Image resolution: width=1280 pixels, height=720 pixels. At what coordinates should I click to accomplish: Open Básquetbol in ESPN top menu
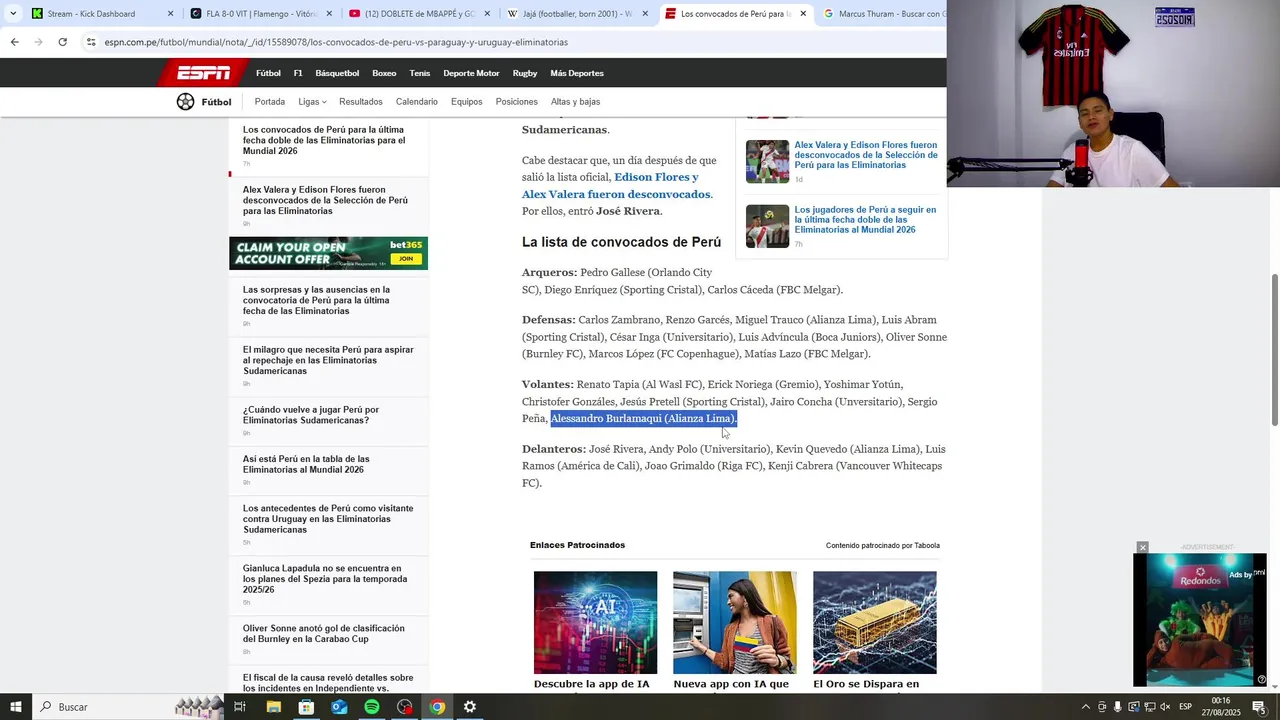(337, 73)
